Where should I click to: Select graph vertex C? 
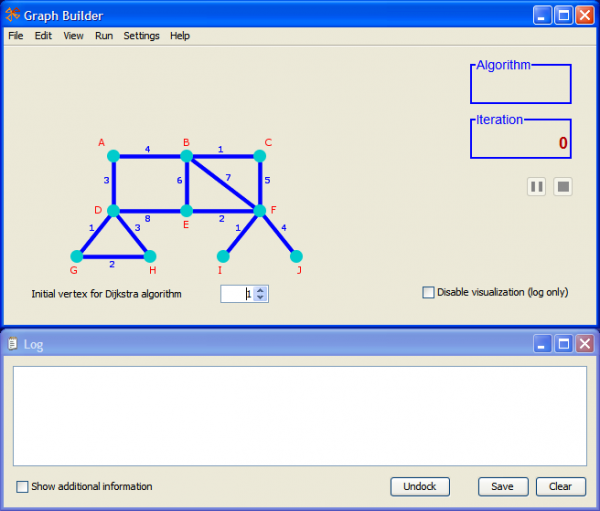[x=259, y=156]
